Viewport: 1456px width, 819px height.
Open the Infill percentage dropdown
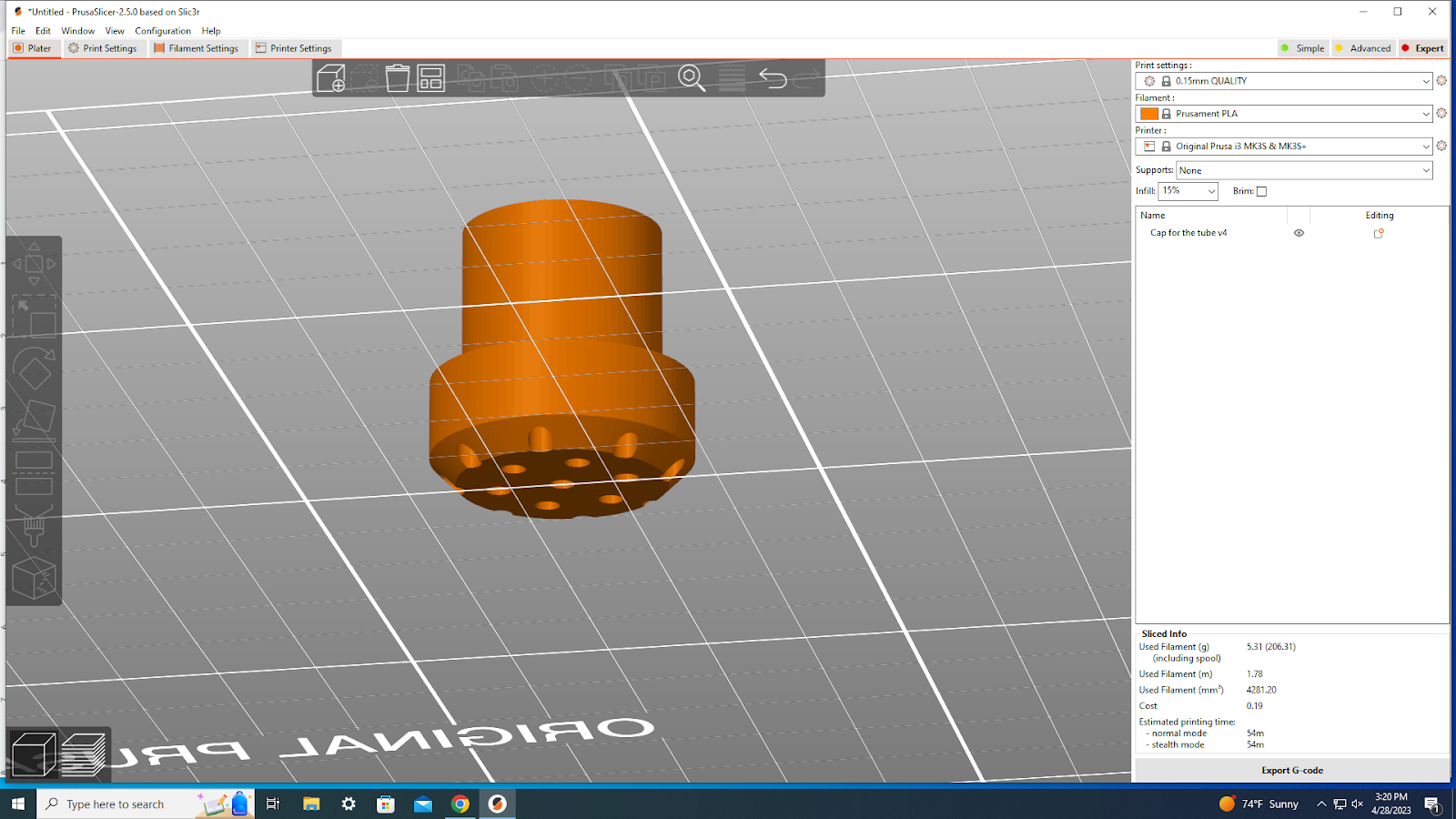pos(1188,191)
